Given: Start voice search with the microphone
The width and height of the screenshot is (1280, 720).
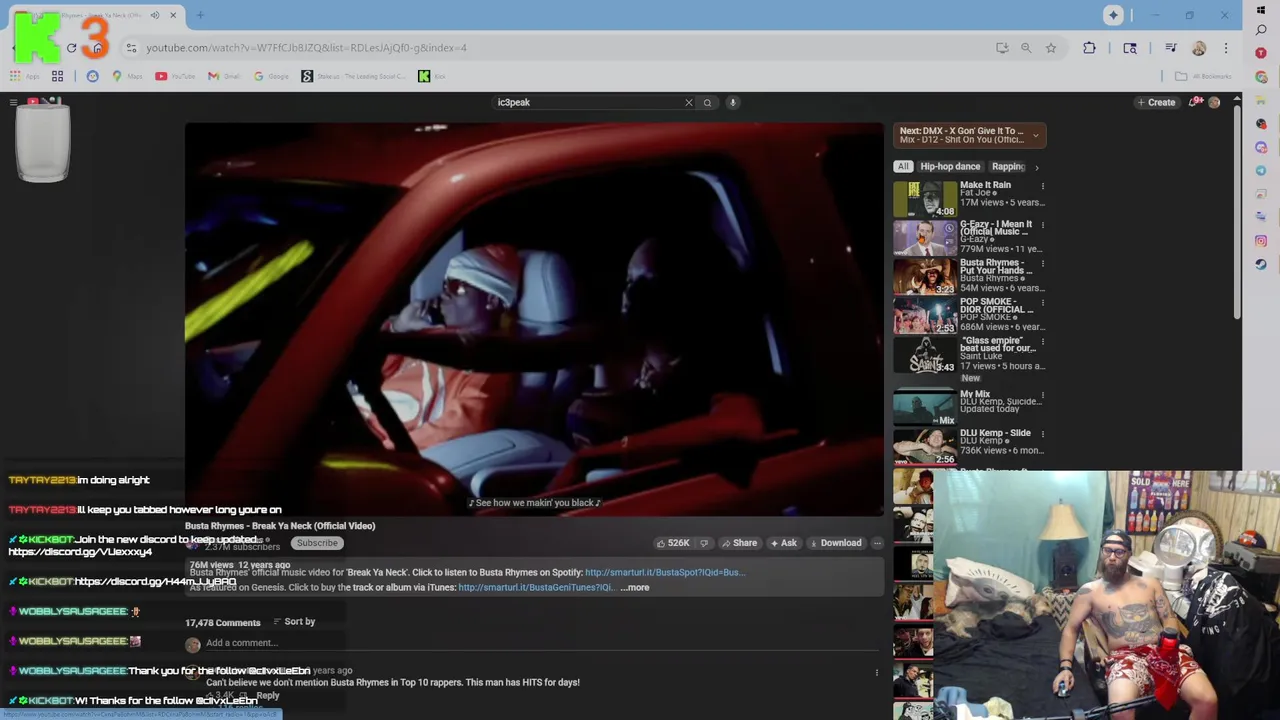Looking at the screenshot, I should [732, 102].
